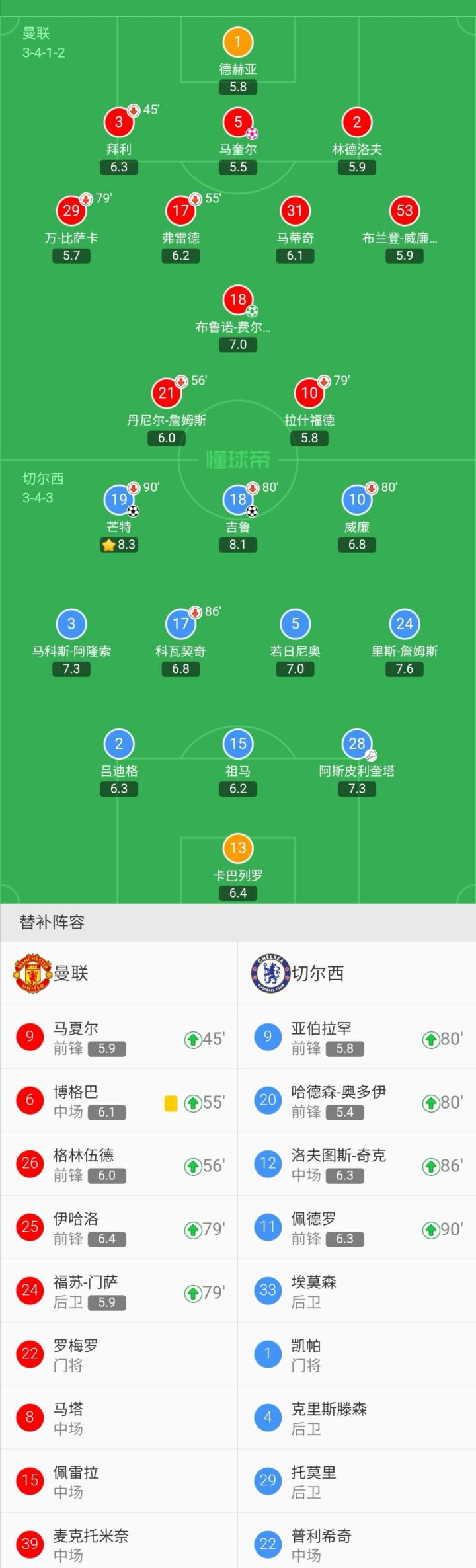Tap Abraham's 80' substitution-in arrow

click(430, 1039)
